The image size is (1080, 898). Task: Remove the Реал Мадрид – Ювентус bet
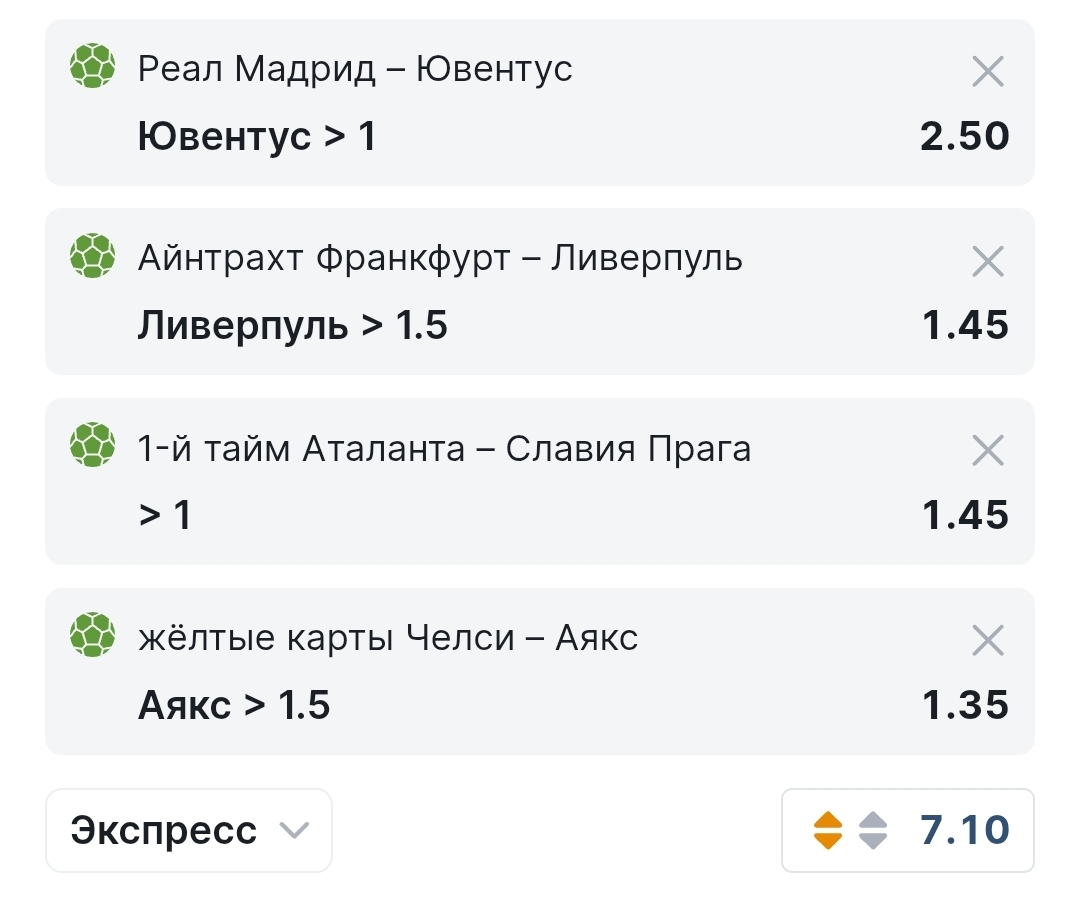(x=987, y=71)
